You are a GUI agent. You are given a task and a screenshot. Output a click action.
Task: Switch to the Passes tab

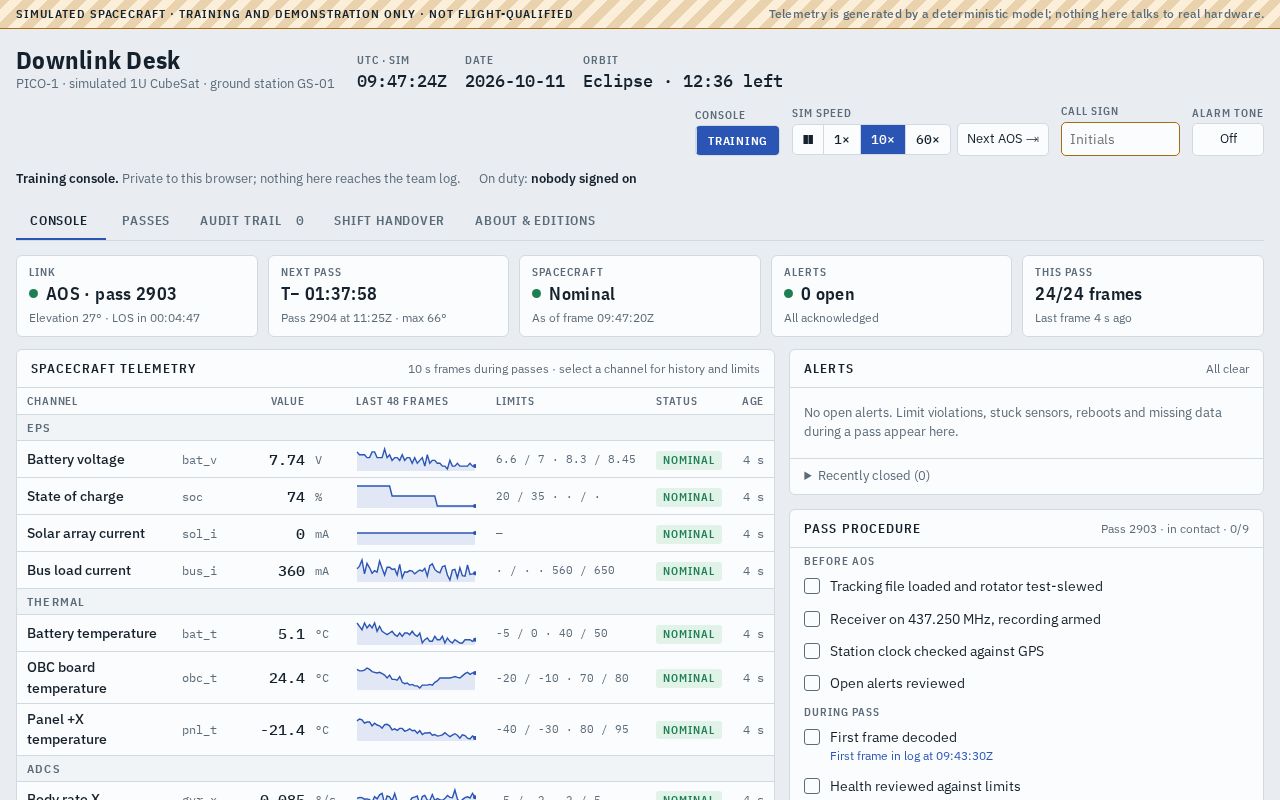click(146, 221)
